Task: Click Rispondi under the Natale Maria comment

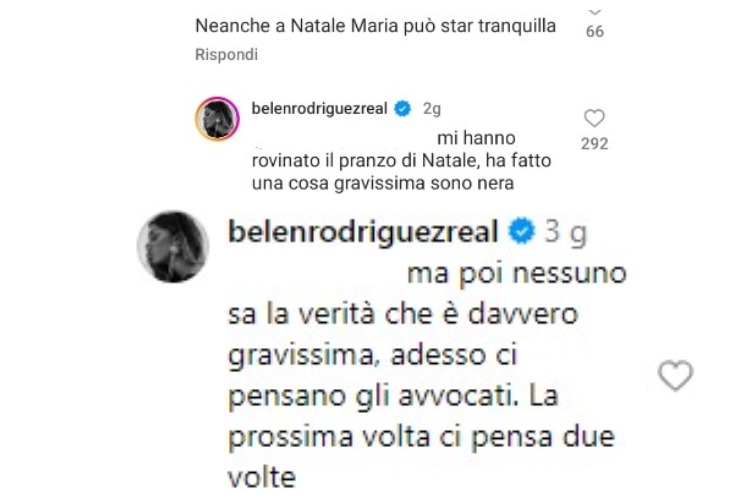Action: 227,55
